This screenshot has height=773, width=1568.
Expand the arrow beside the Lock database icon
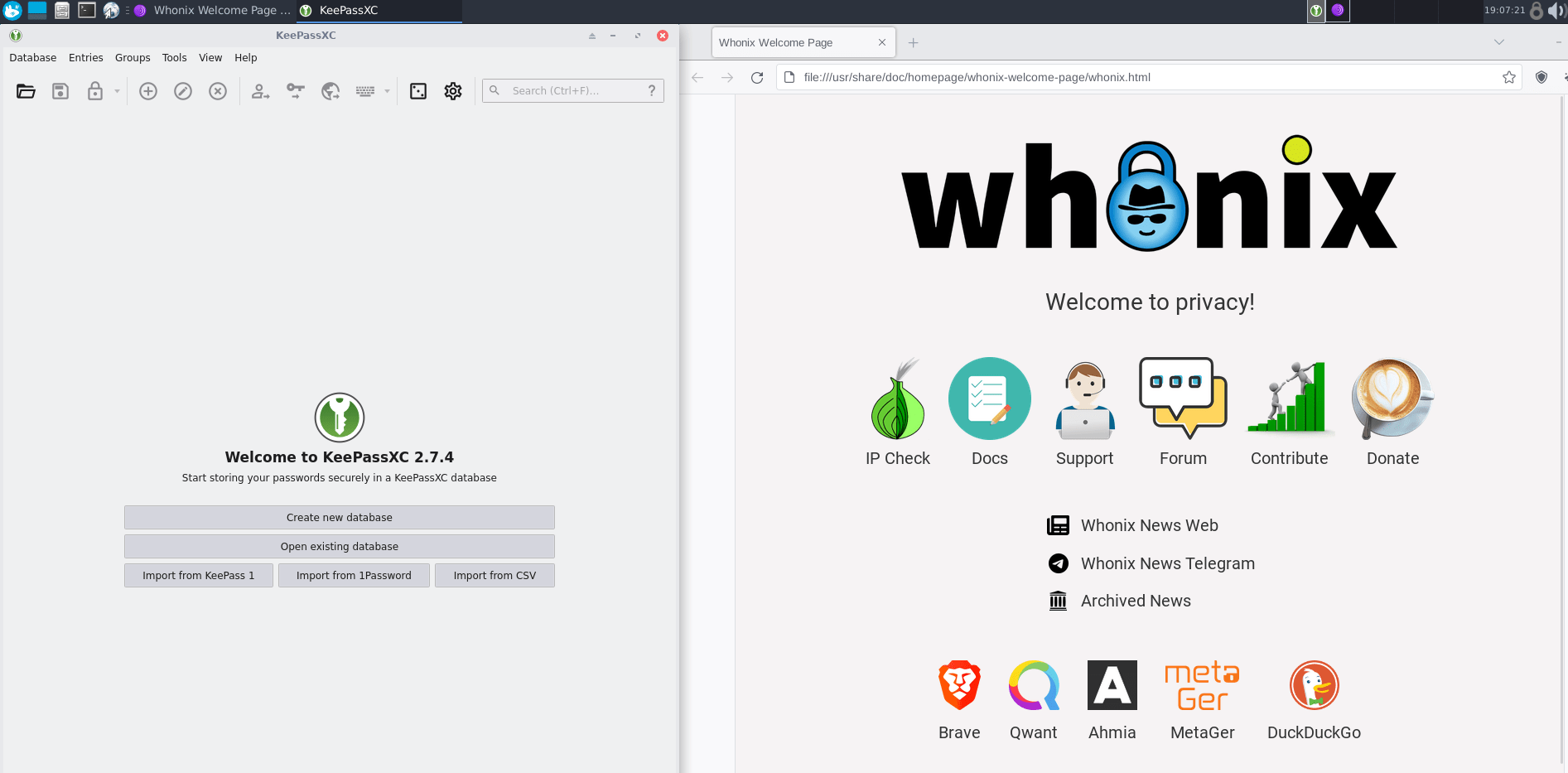pyautogui.click(x=117, y=91)
